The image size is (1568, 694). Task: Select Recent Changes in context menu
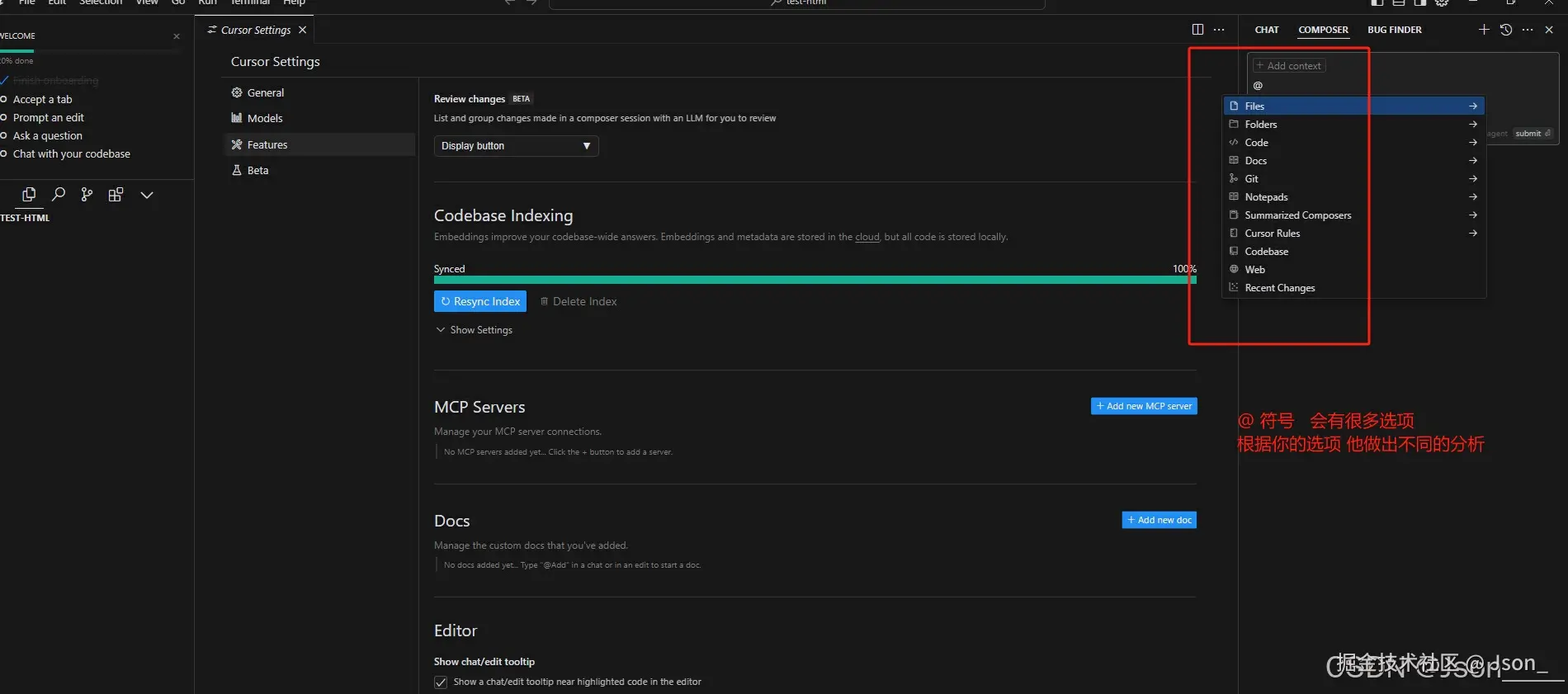click(x=1353, y=287)
